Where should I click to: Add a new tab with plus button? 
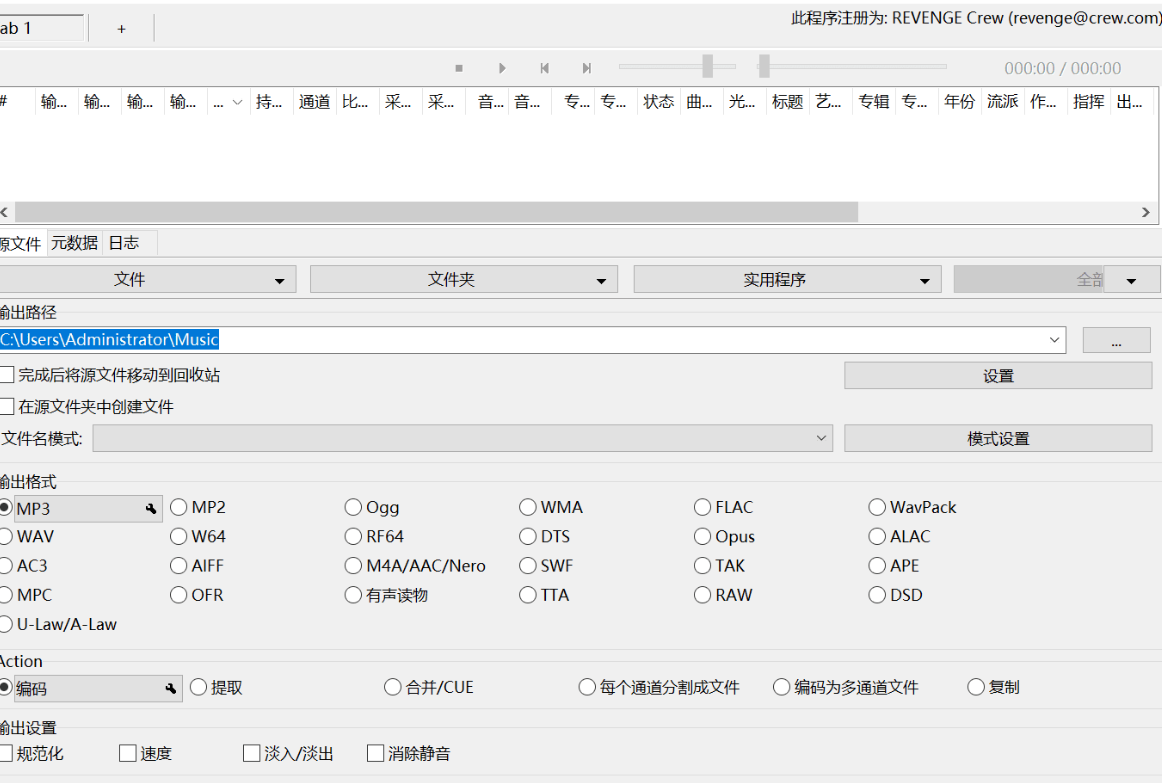(121, 29)
